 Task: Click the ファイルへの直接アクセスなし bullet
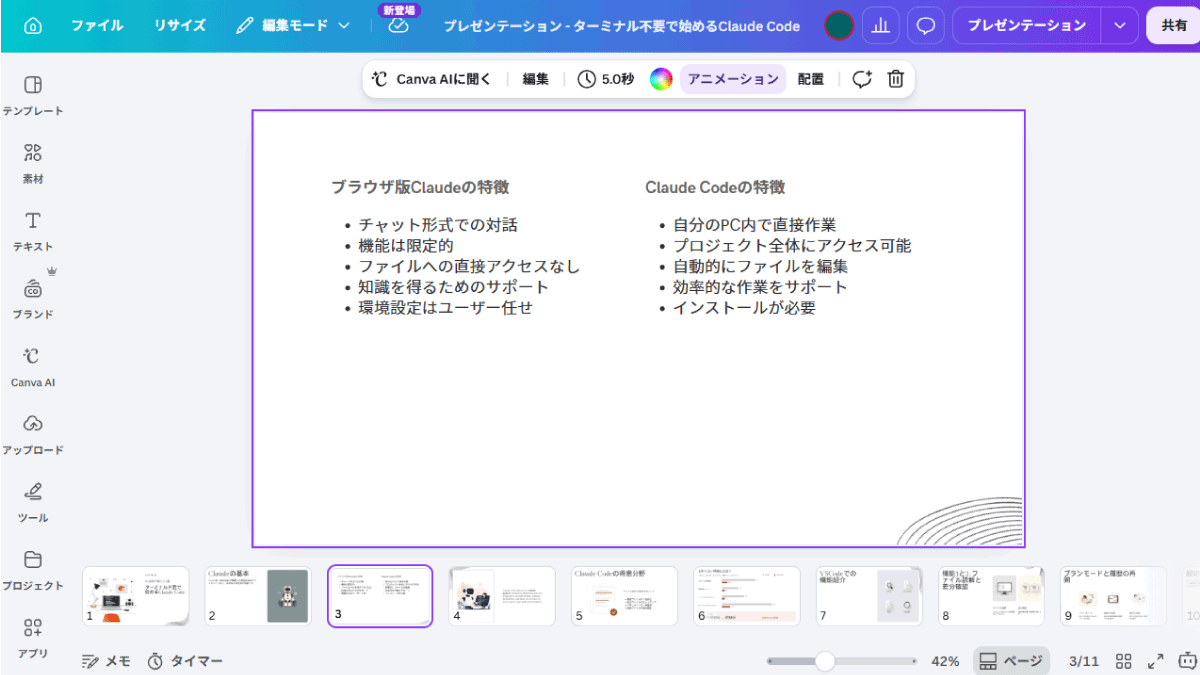(x=469, y=267)
